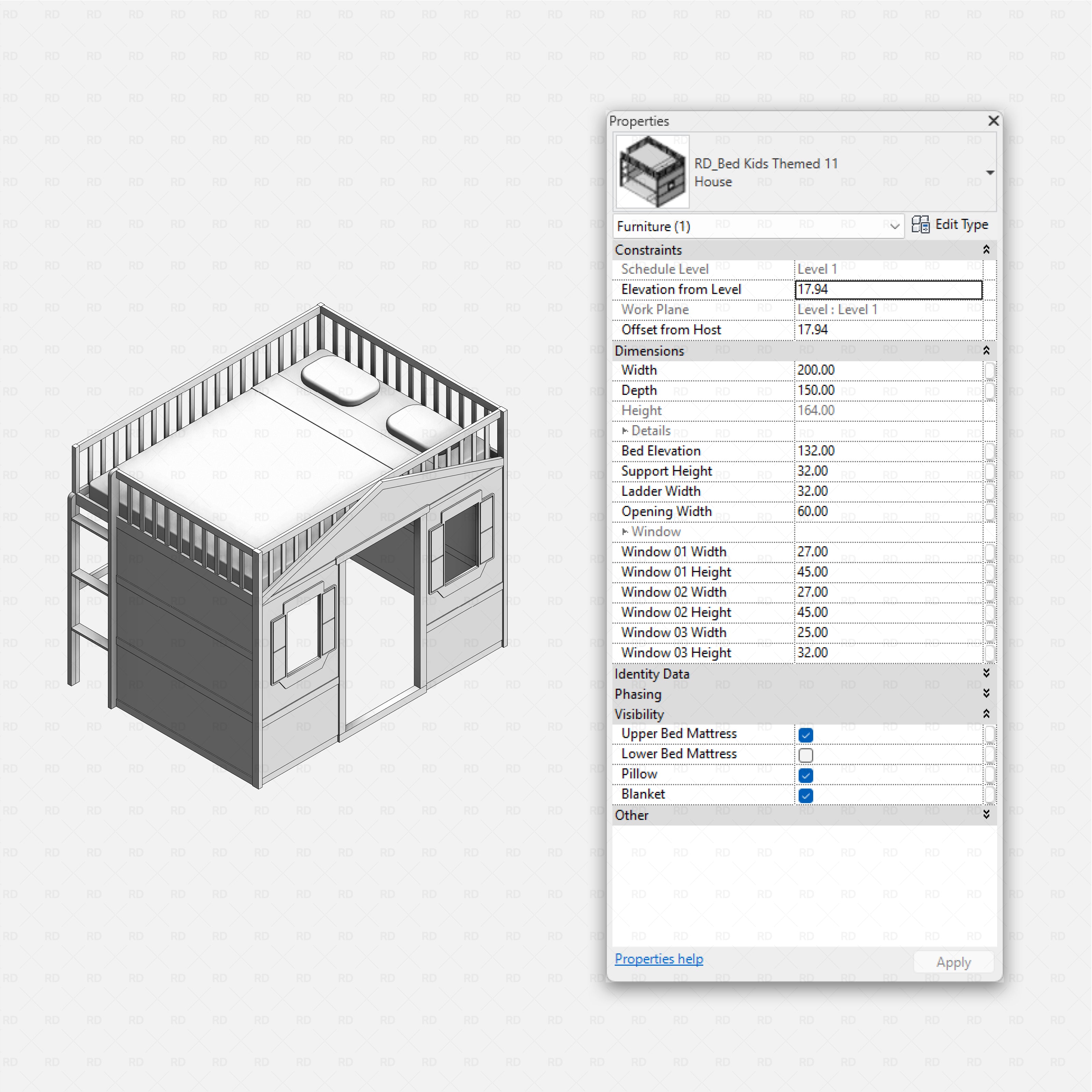Click the associate parameter icon beside Opening Width
Viewport: 1092px width, 1092px height.
click(990, 512)
